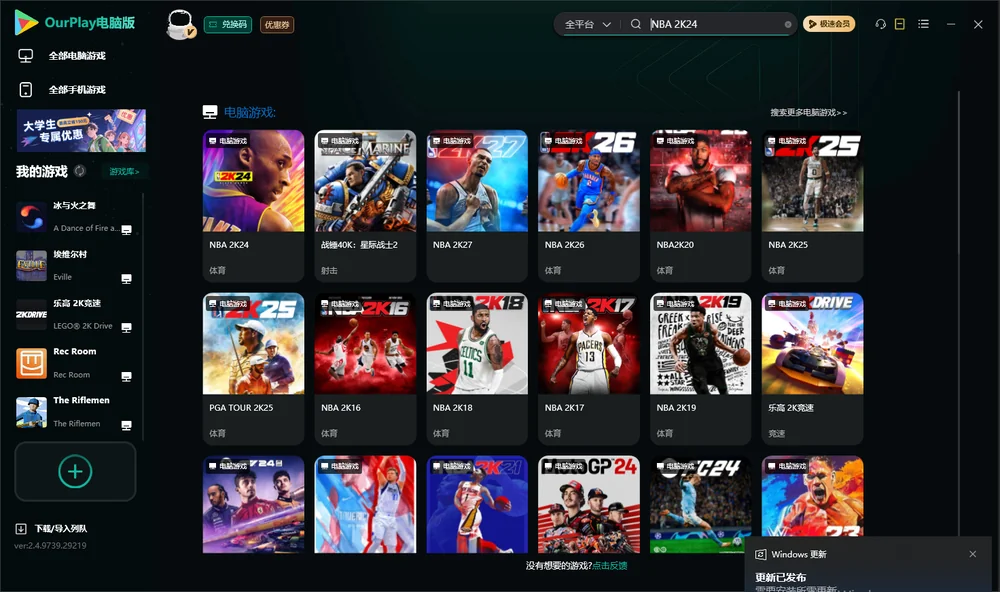Viewport: 1000px width, 592px height.
Task: Open the NBA 2K25 game card
Action: point(812,205)
